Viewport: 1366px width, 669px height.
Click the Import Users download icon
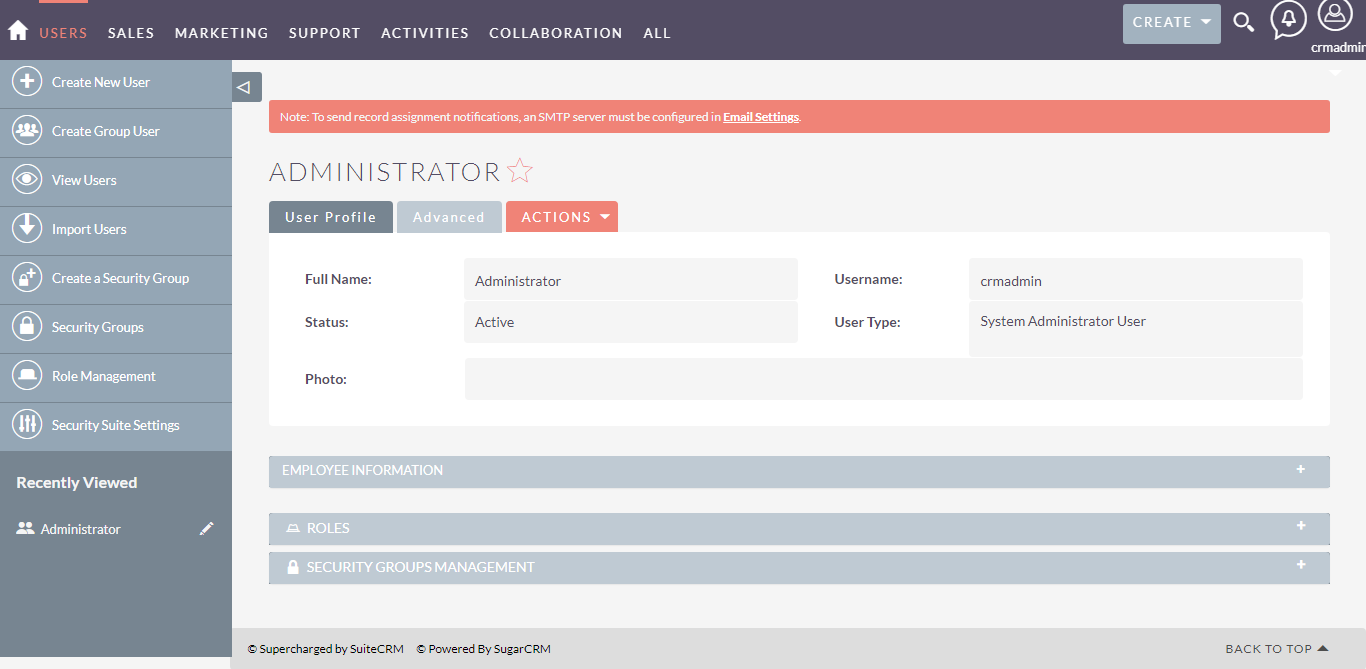coord(27,229)
